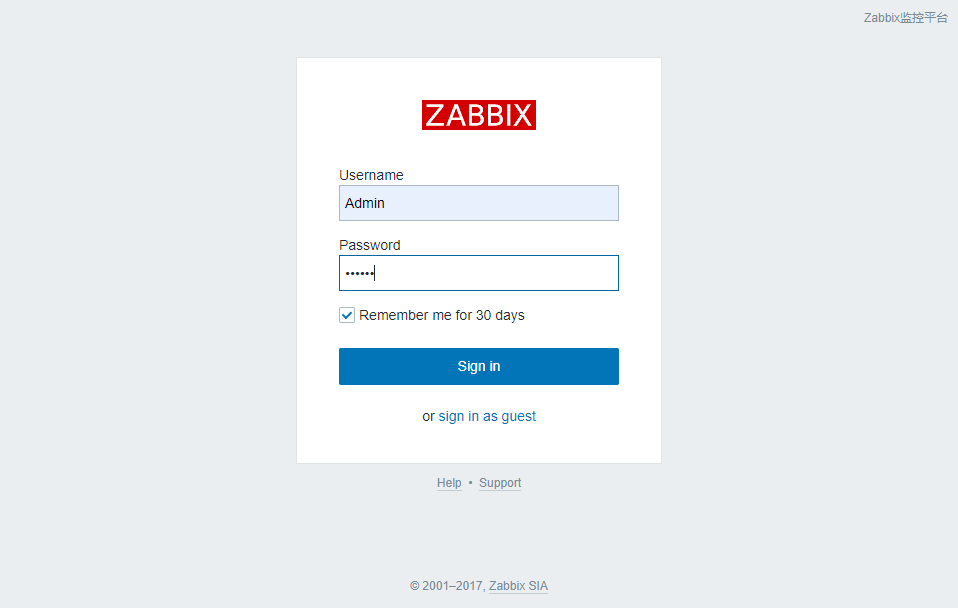Viewport: 958px width, 608px height.
Task: Click the bullet separator between Help and Support
Action: [470, 483]
